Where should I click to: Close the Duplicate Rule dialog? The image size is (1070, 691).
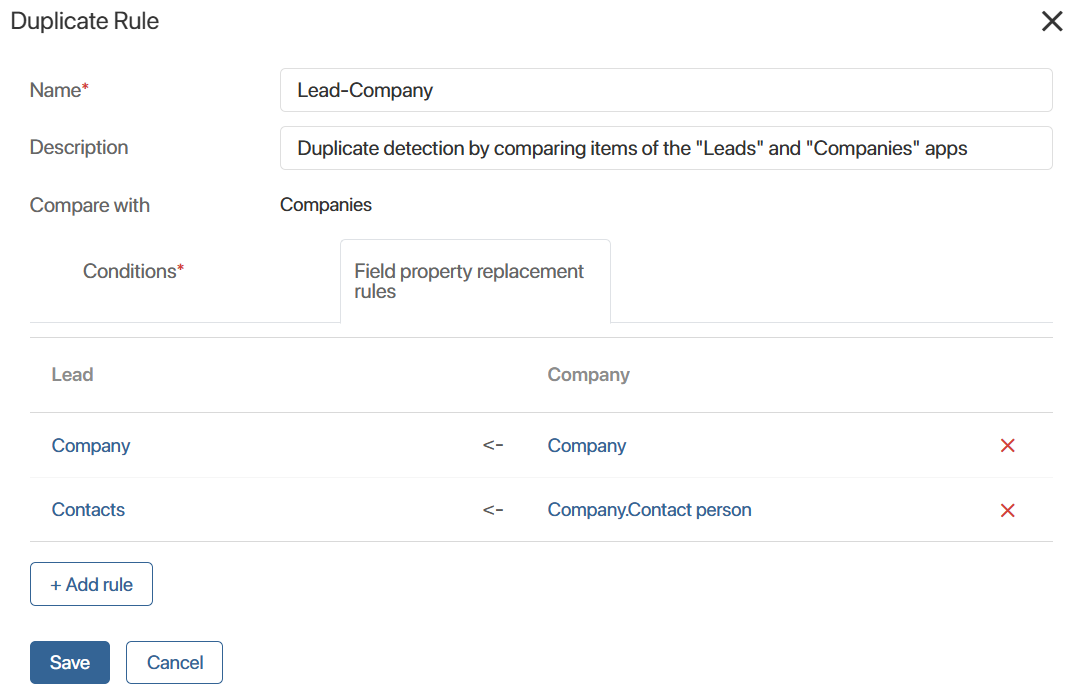point(1051,20)
